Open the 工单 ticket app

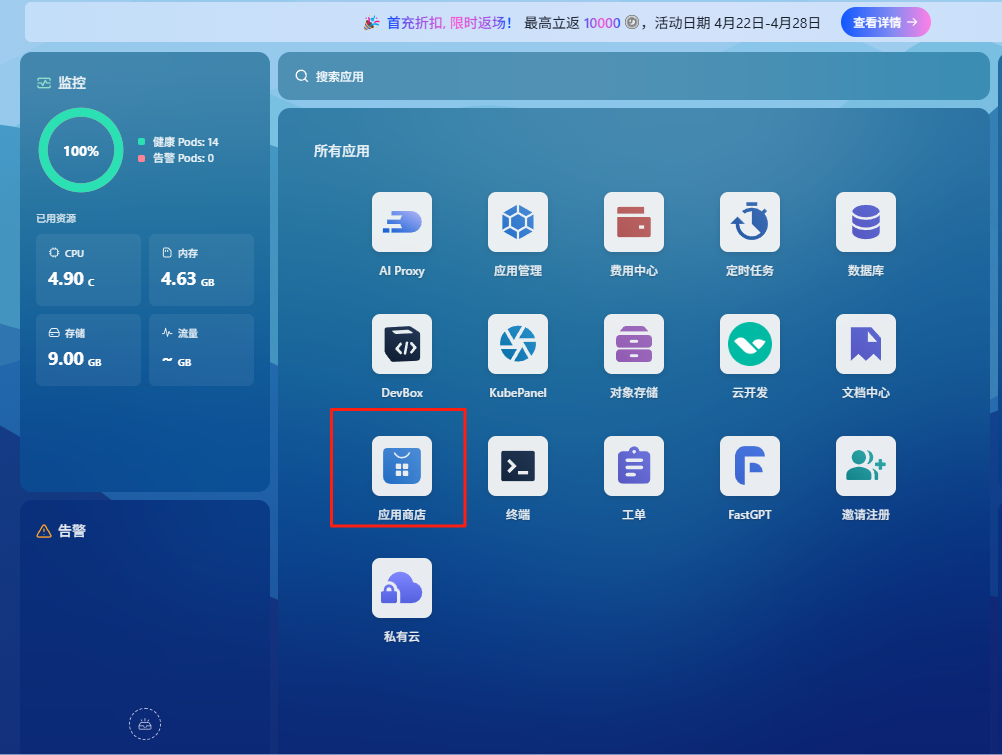point(634,466)
